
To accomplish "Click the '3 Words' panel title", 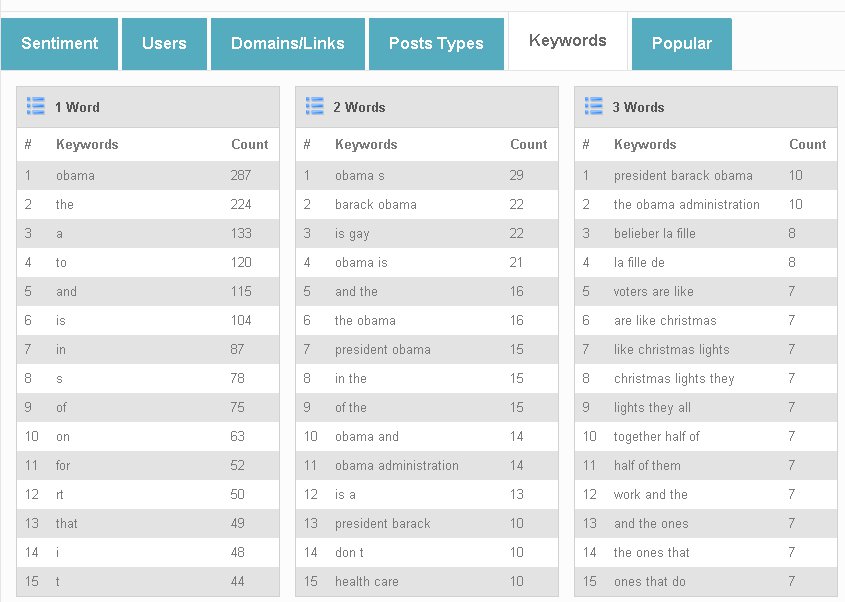I will (x=638, y=107).
